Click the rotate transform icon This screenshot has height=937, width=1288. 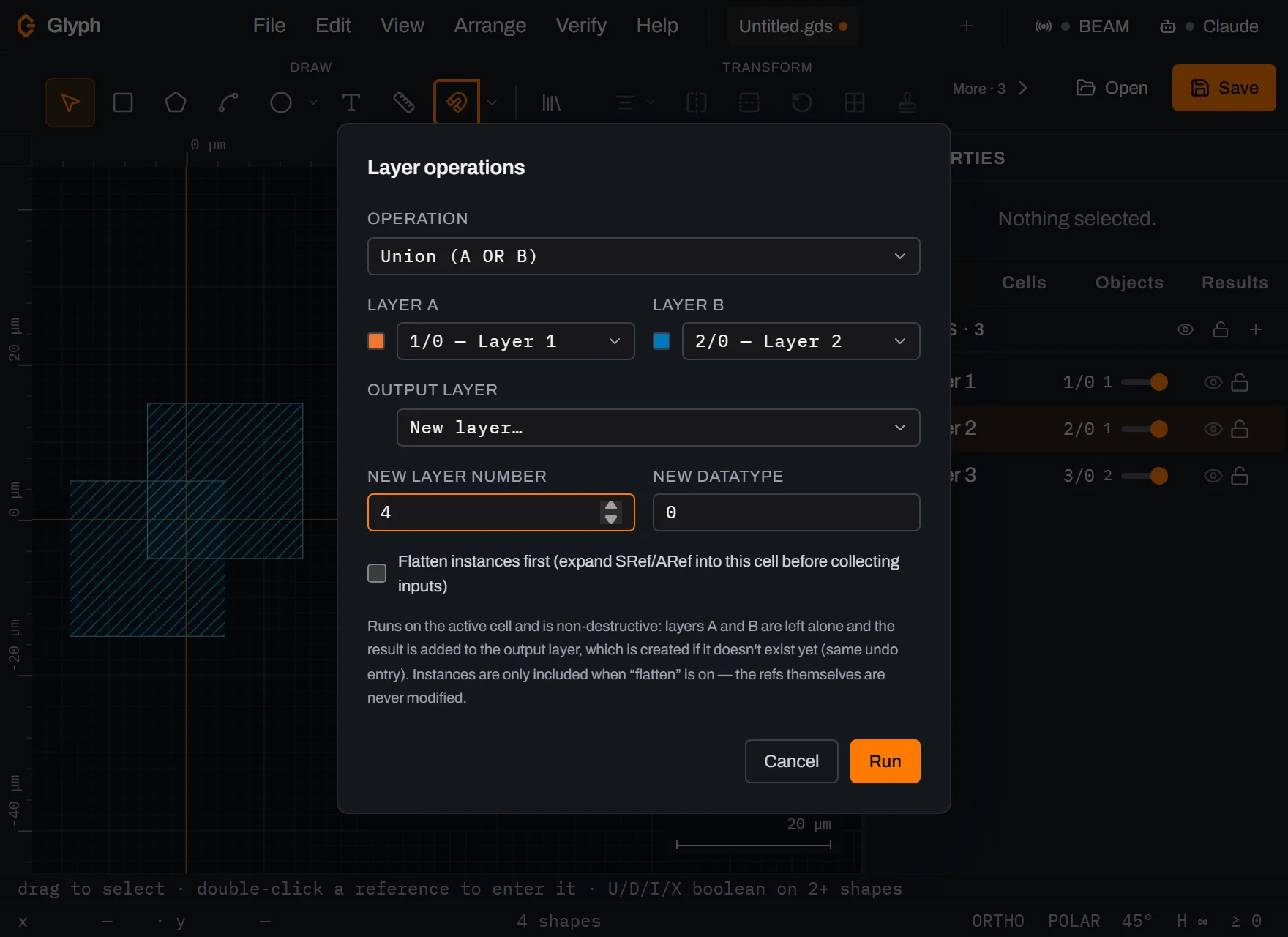click(802, 102)
